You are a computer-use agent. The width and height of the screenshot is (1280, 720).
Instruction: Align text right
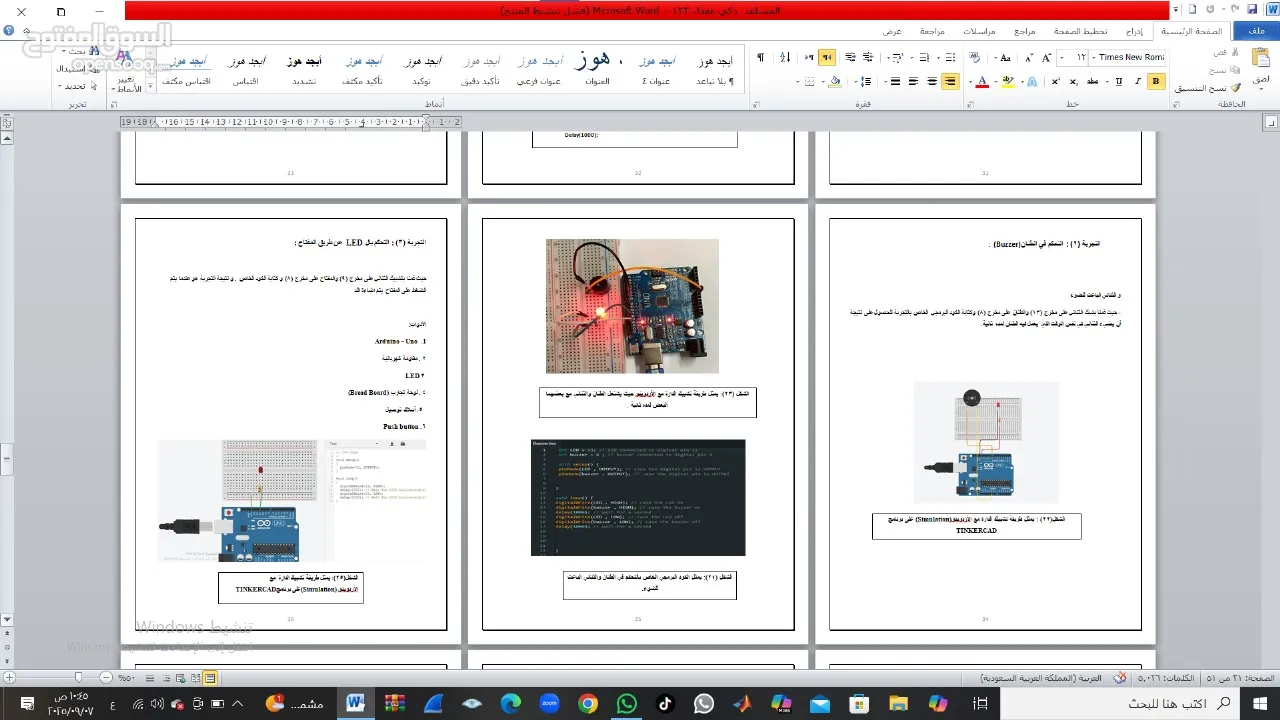click(950, 81)
